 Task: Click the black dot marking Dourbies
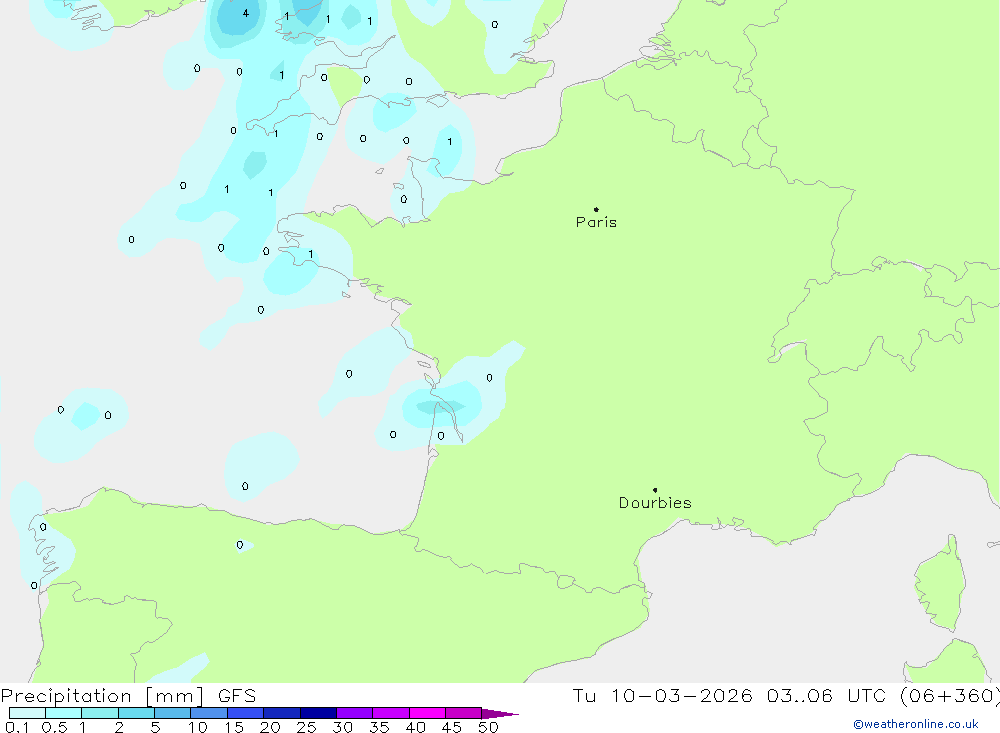tap(655, 490)
